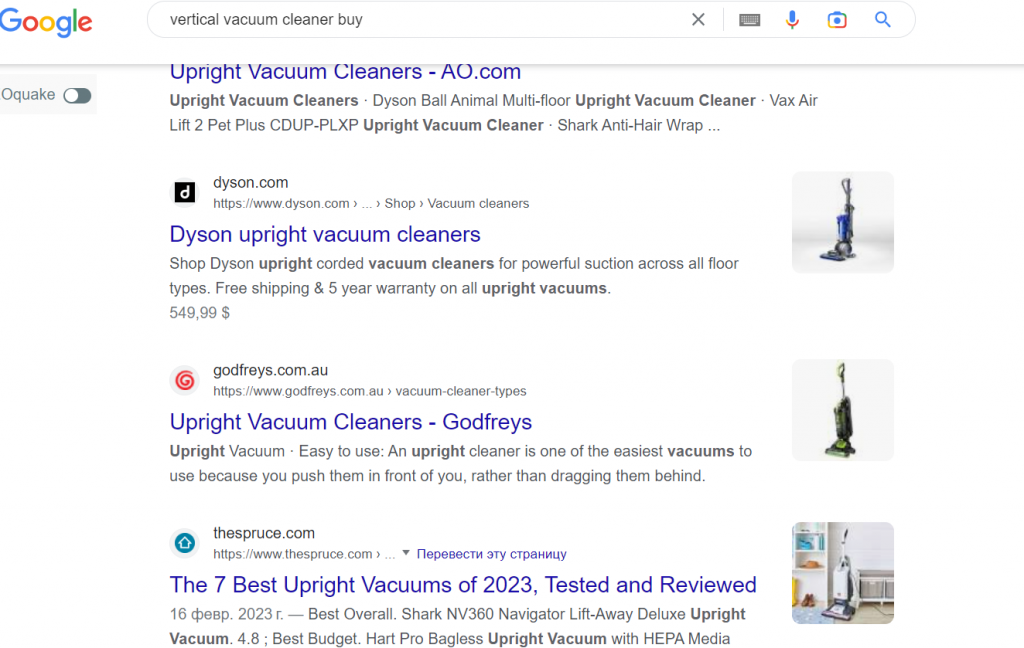Click the magnifier search button

882,20
